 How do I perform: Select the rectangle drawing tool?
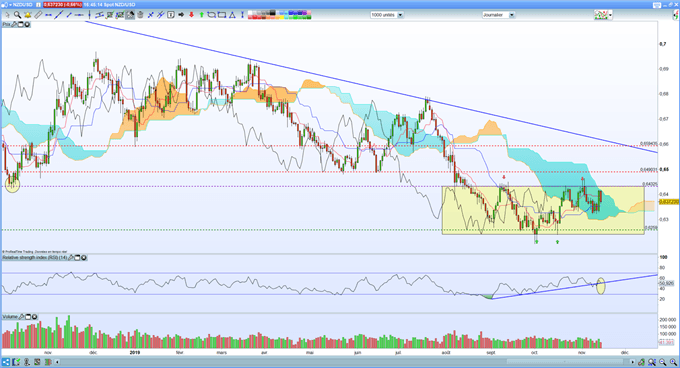point(222,15)
